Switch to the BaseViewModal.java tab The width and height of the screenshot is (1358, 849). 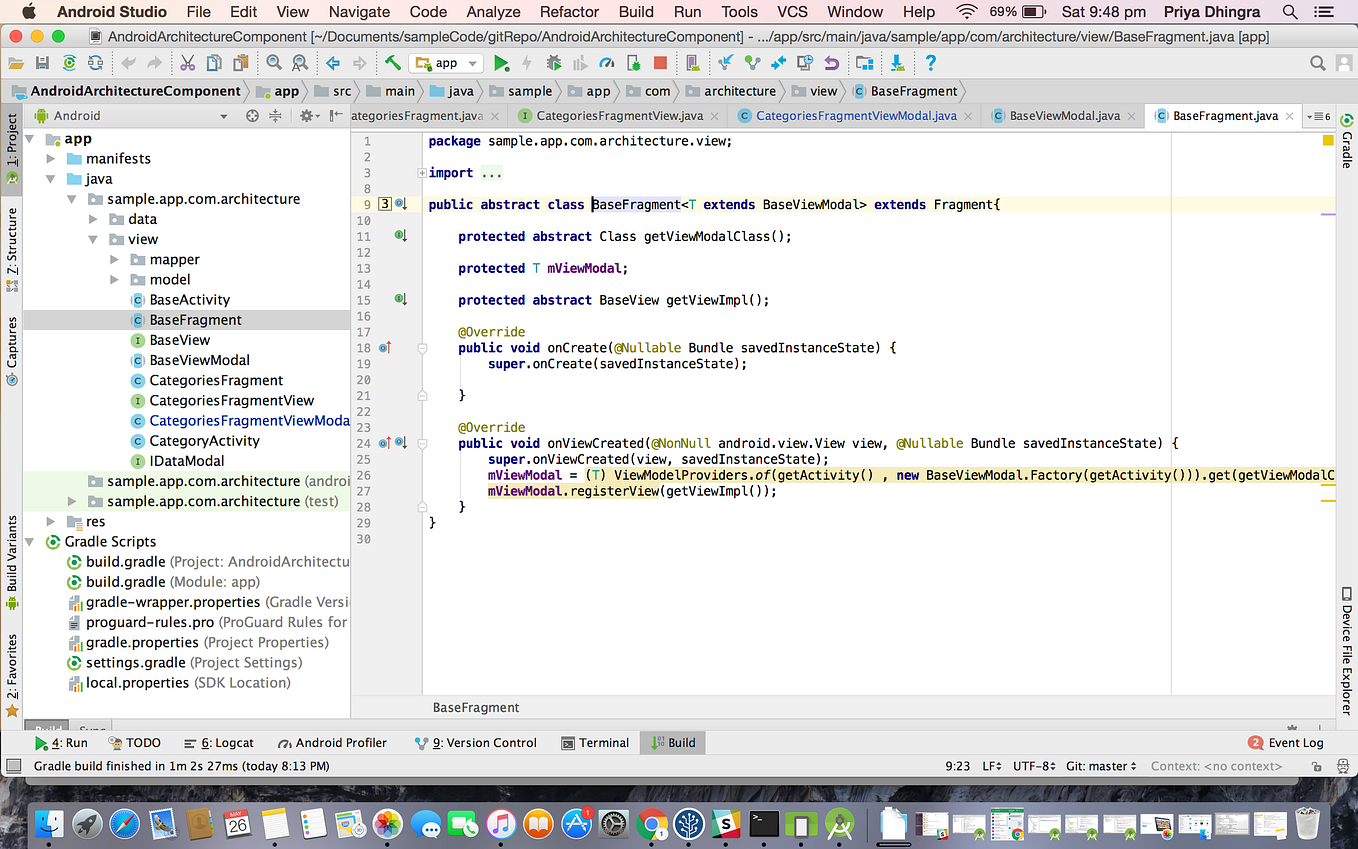[x=1064, y=116]
